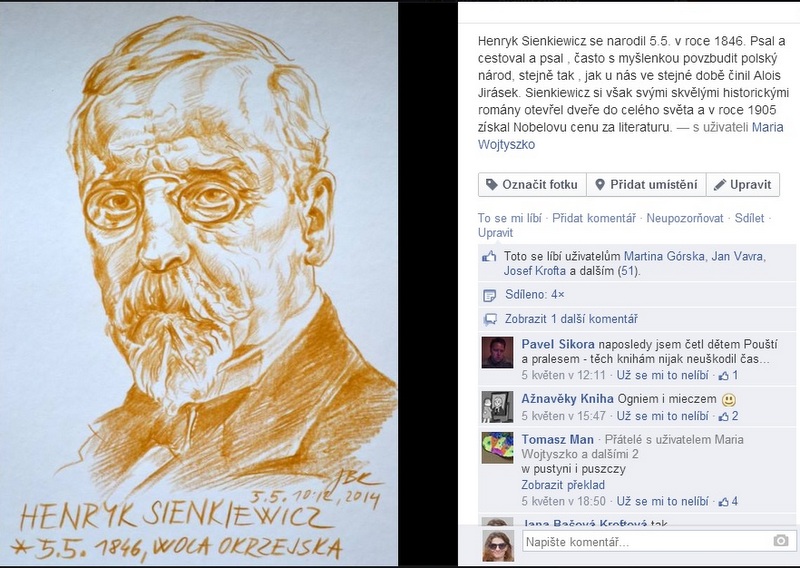Screen dimensions: 800x568
Task: Unlike Ažnavěky Kniha's comment
Action: pyautogui.click(x=662, y=416)
